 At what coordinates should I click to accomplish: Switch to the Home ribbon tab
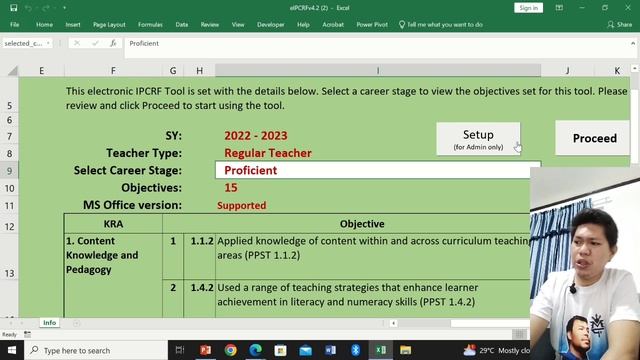pyautogui.click(x=44, y=24)
